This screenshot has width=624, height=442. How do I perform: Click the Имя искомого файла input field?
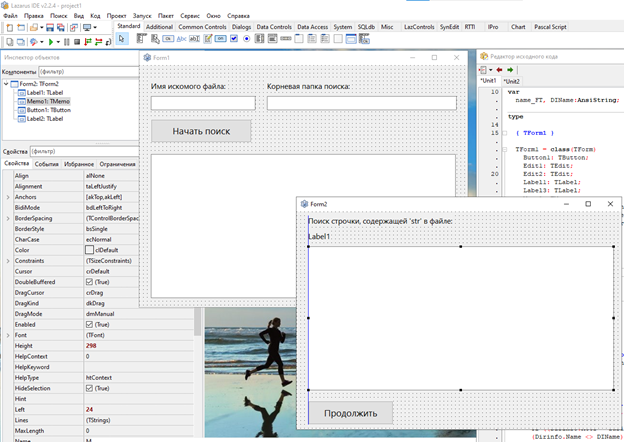pos(204,102)
